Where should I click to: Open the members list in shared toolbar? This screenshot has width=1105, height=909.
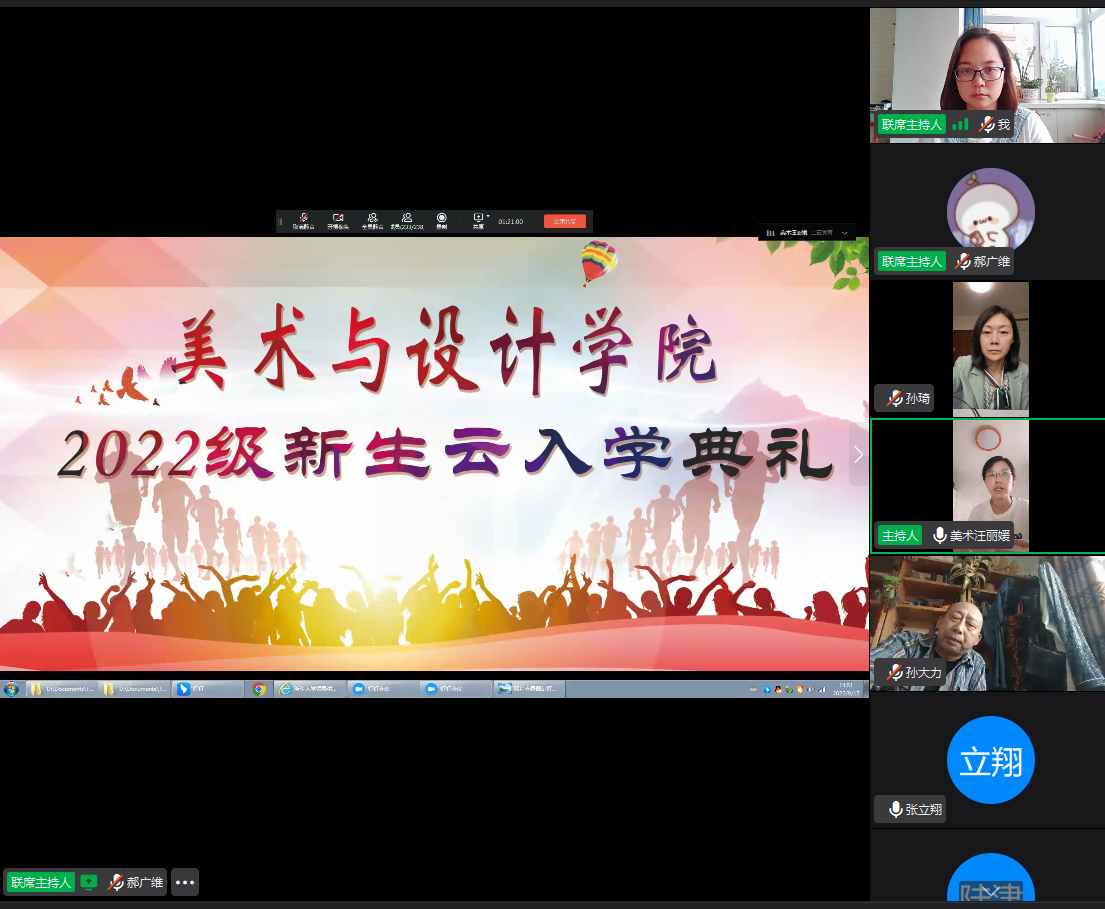click(x=407, y=220)
